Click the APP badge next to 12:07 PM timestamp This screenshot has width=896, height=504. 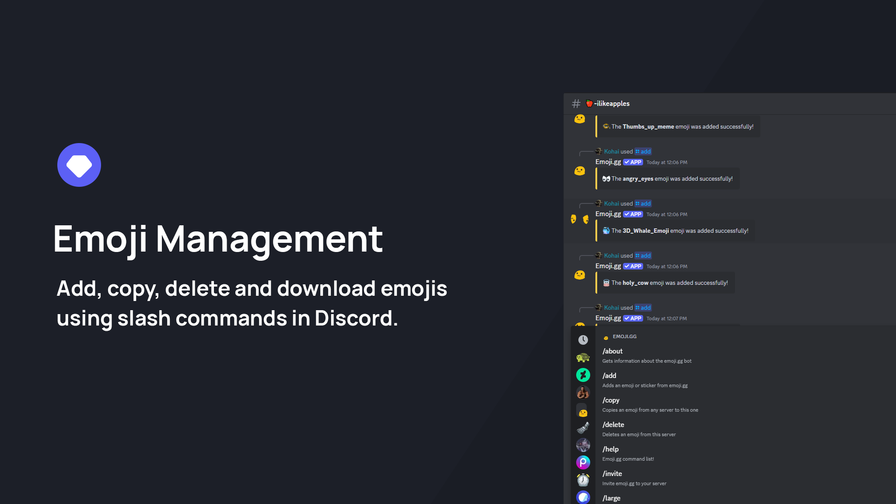coord(633,318)
